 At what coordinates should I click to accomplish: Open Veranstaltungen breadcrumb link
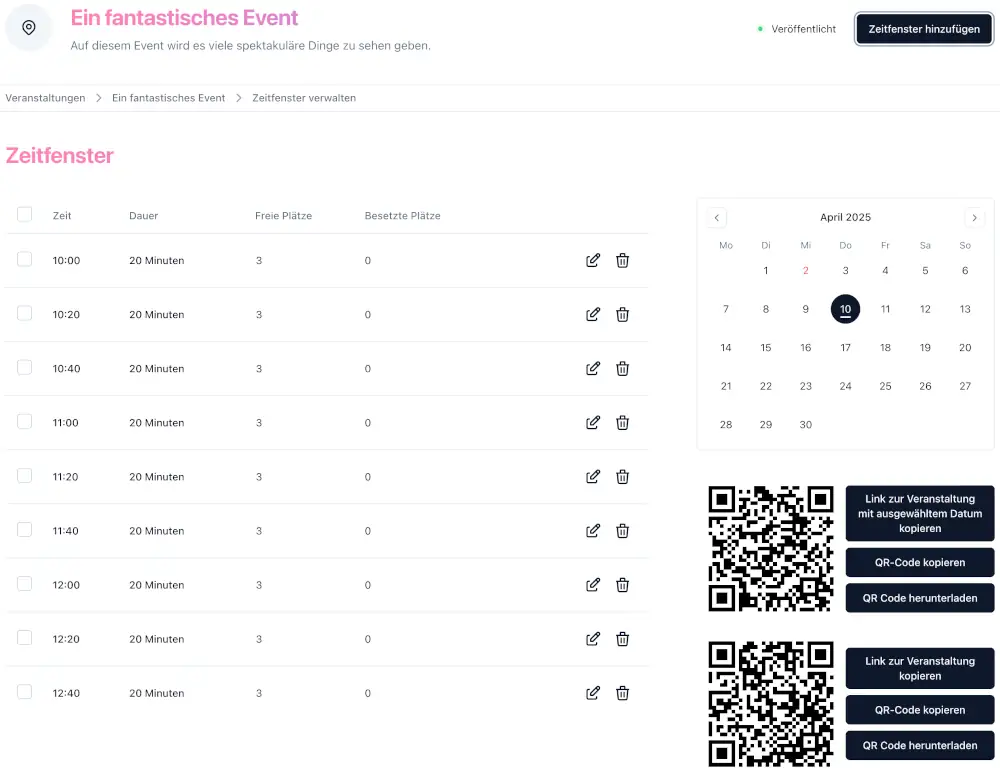[45, 98]
